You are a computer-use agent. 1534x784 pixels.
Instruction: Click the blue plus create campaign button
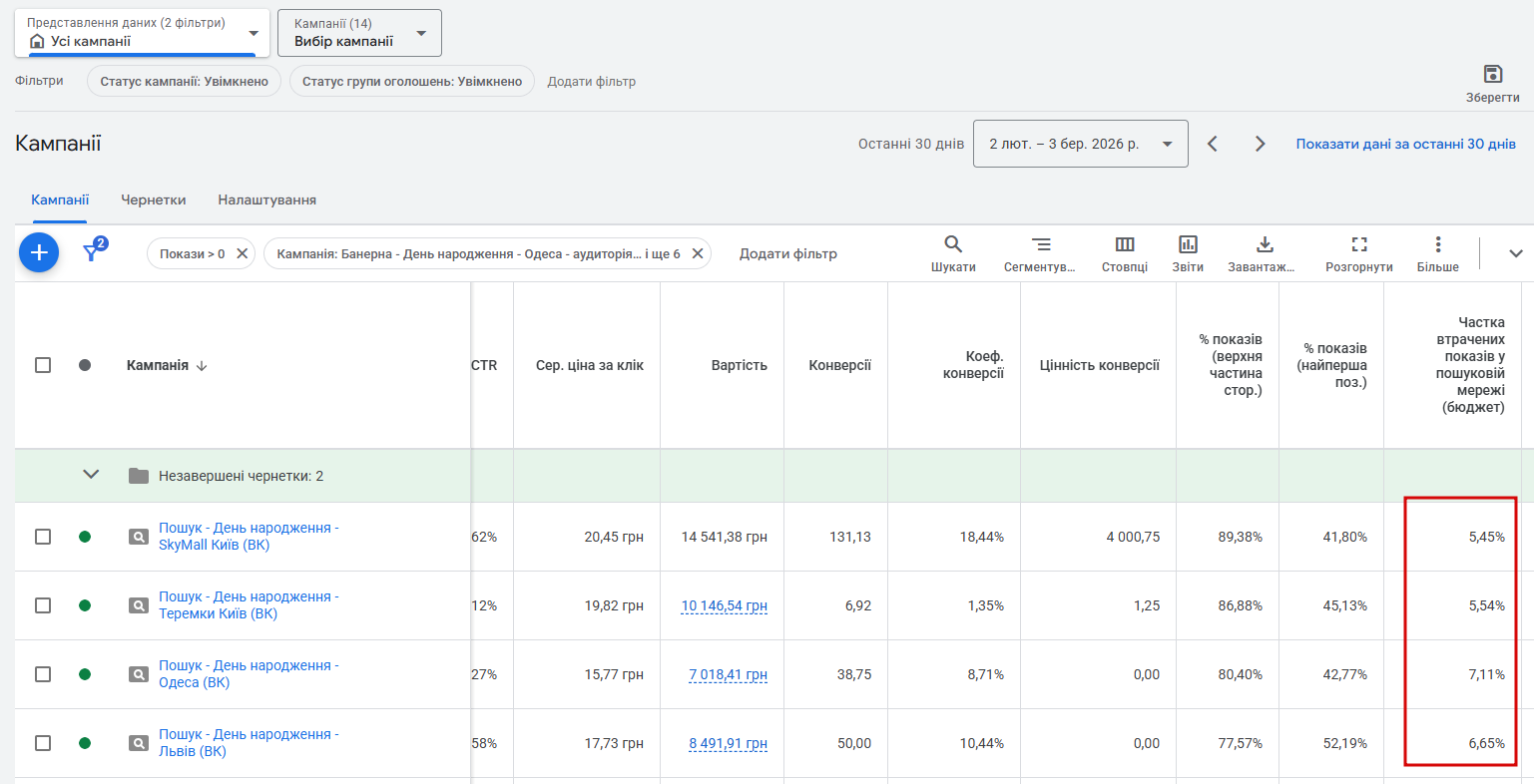pos(39,253)
